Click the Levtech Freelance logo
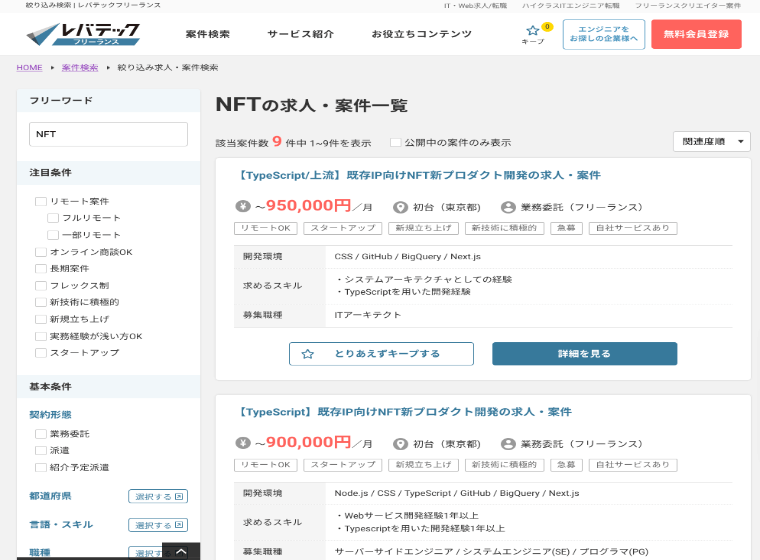 pyautogui.click(x=83, y=34)
